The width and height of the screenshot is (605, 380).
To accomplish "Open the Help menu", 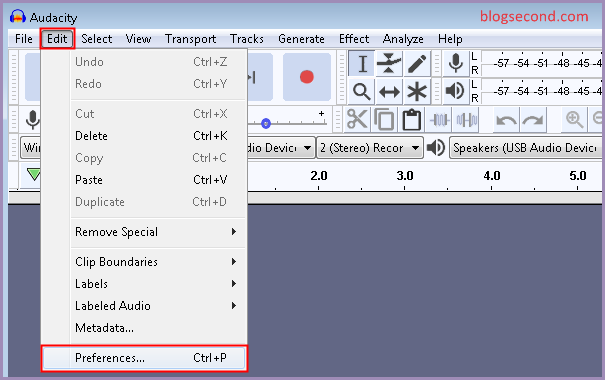I will pyautogui.click(x=450, y=39).
